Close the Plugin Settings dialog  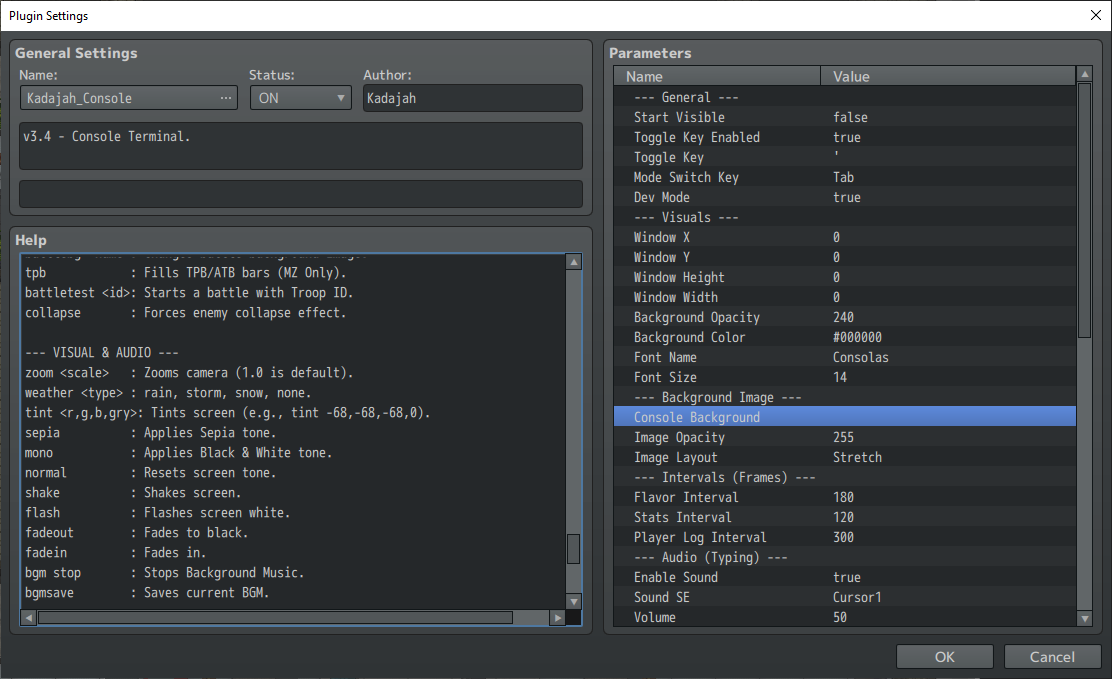[1096, 15]
